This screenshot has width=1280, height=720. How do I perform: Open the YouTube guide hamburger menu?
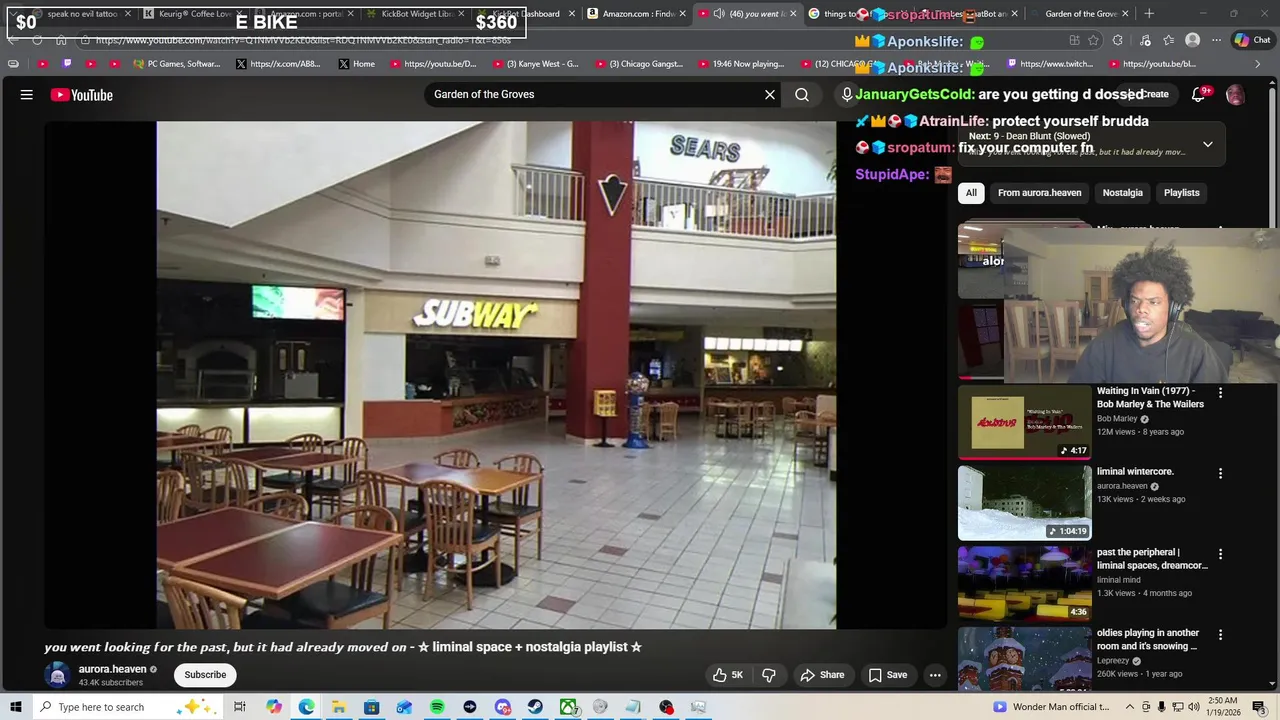(27, 95)
